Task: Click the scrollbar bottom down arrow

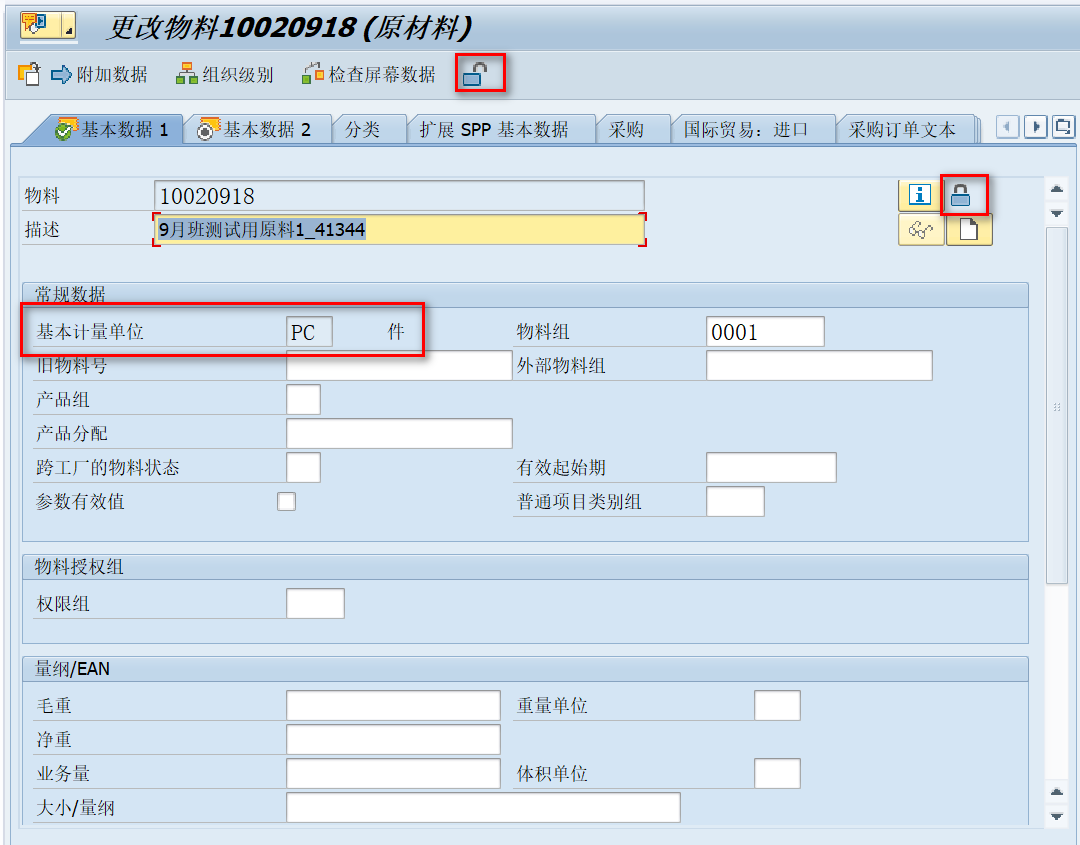Action: point(1057,816)
